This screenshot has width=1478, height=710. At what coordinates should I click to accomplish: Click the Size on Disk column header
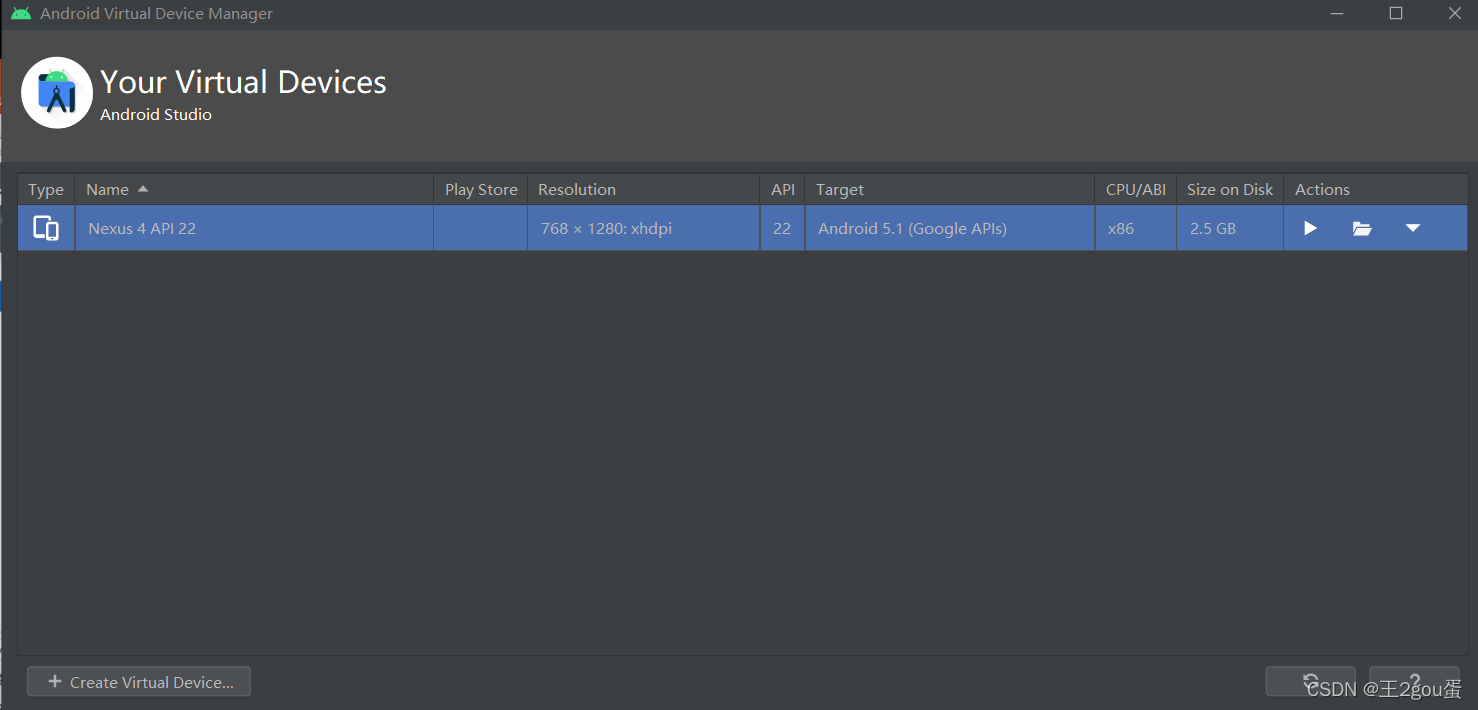pos(1230,189)
